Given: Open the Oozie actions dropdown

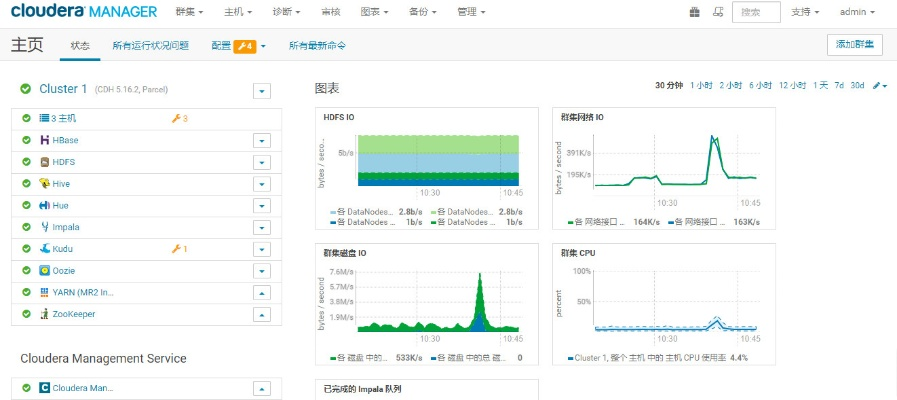Looking at the screenshot, I should coord(262,271).
